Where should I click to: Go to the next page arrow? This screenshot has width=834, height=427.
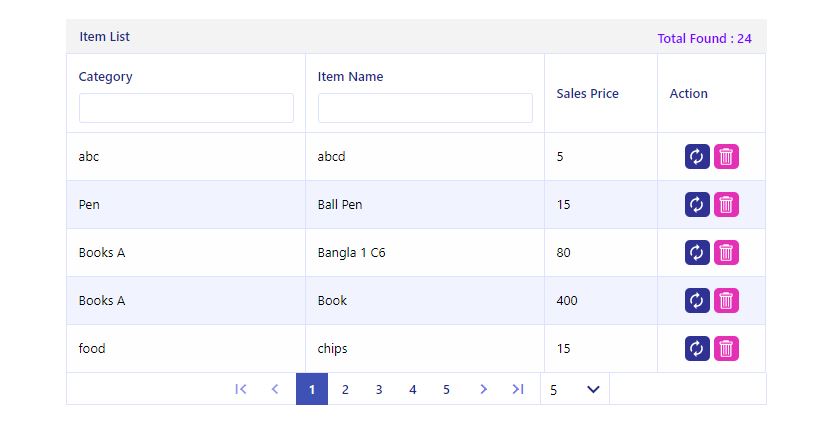(x=483, y=389)
